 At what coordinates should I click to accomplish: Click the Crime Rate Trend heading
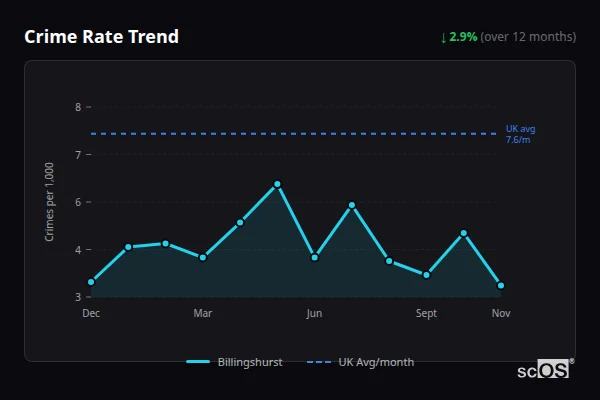pos(101,37)
